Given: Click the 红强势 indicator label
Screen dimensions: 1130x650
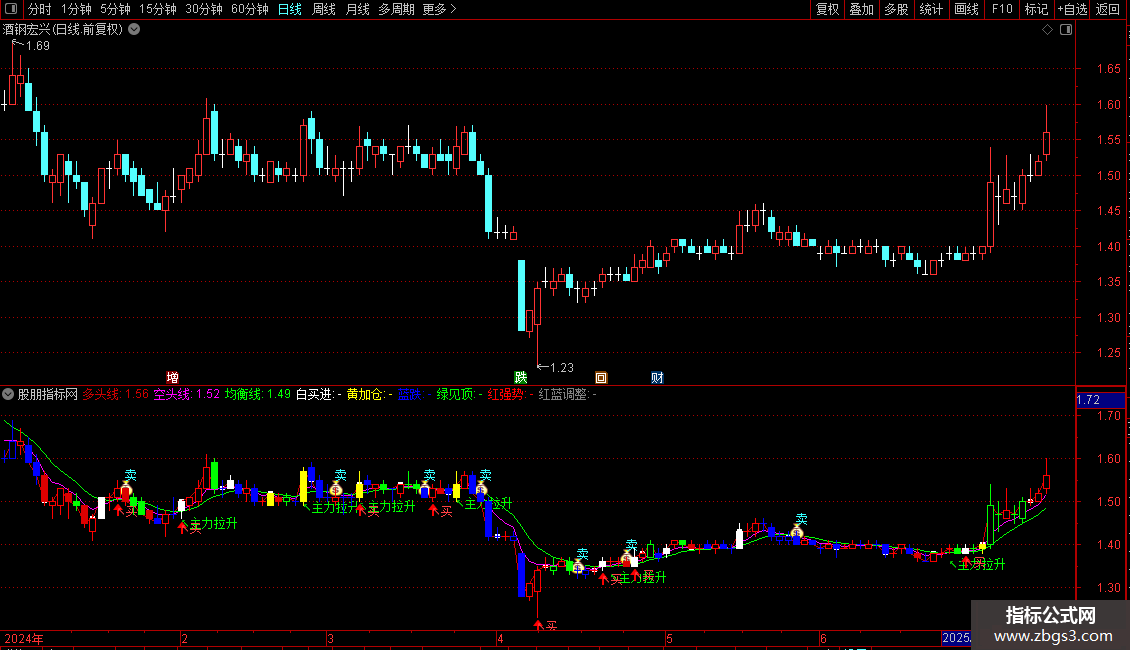Looking at the screenshot, I should (510, 394).
